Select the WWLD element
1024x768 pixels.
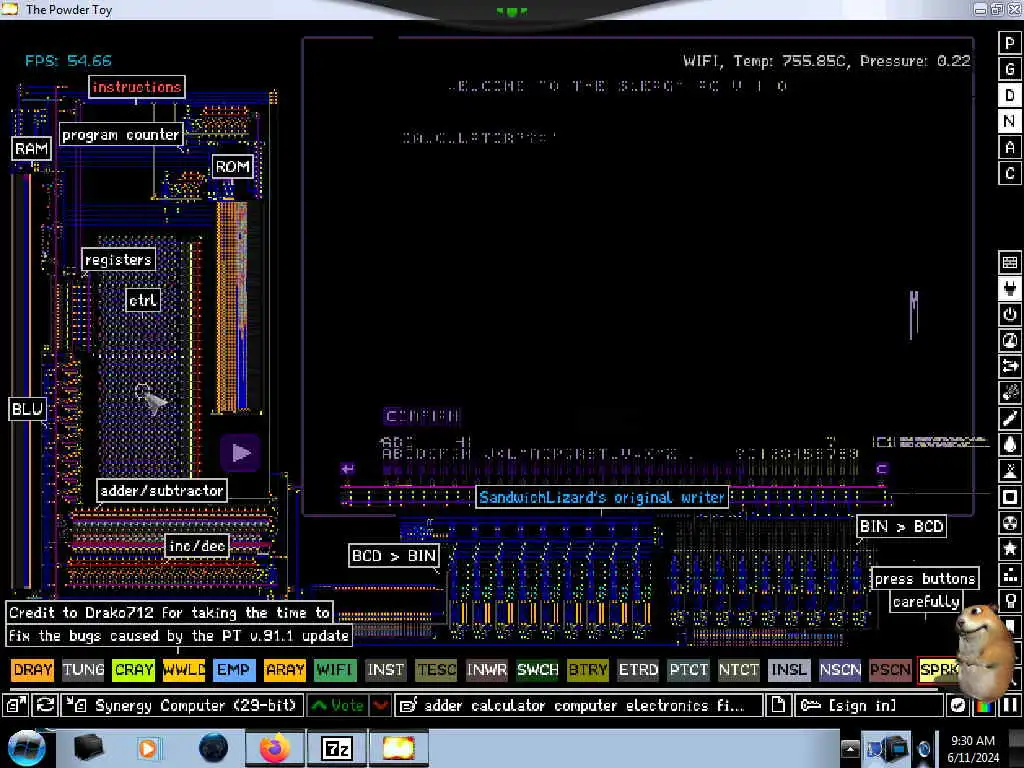click(184, 670)
